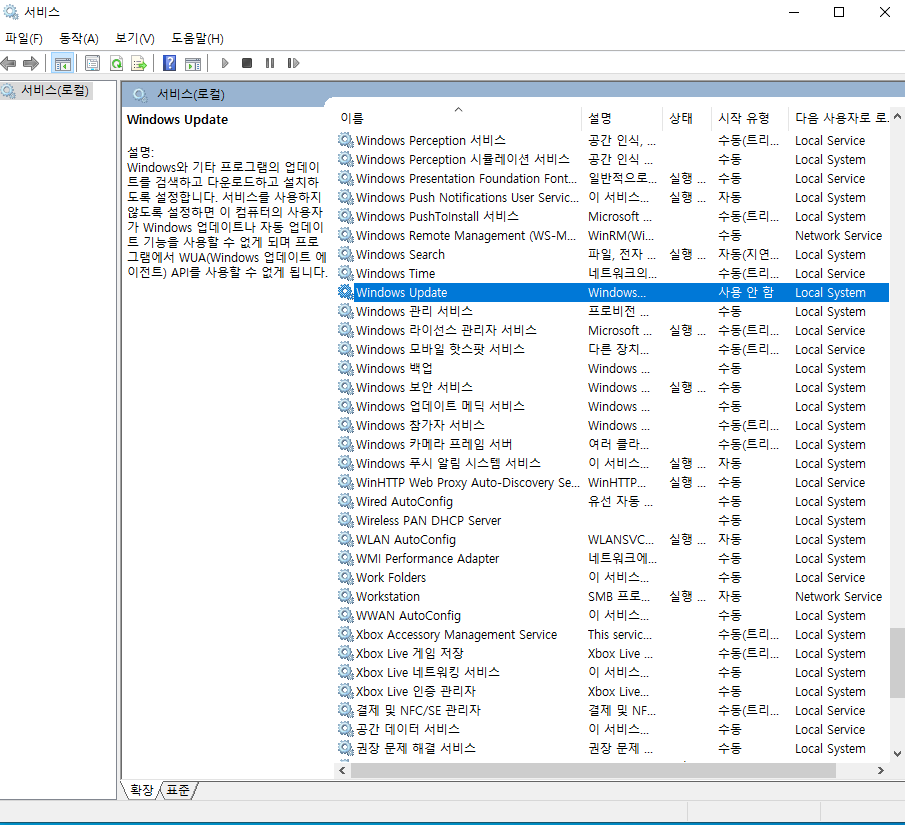
Task: Click the Refresh toolbar icon
Action: [117, 63]
